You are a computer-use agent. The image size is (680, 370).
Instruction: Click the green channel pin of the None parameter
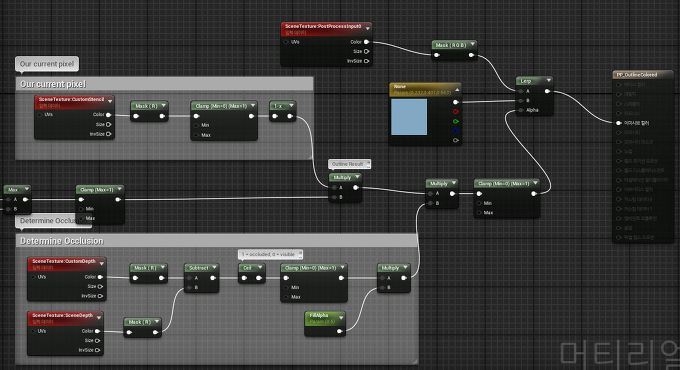(x=455, y=121)
